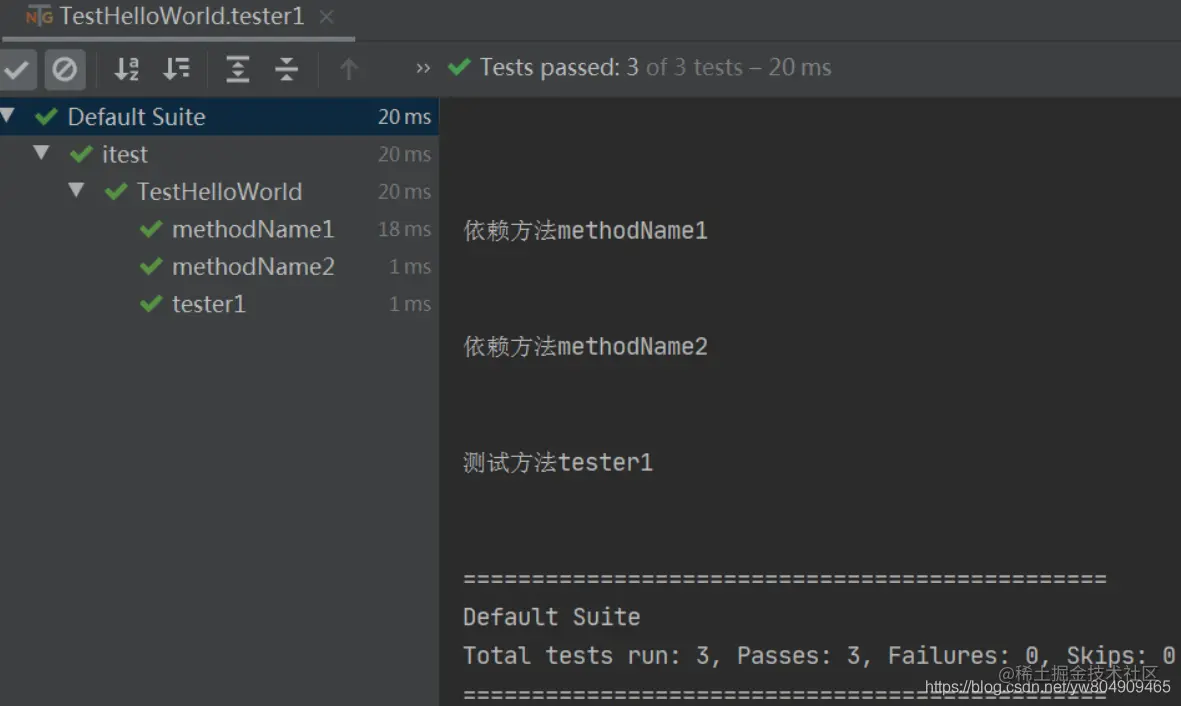
Task: Collapse the Default Suite node
Action: 8,115
